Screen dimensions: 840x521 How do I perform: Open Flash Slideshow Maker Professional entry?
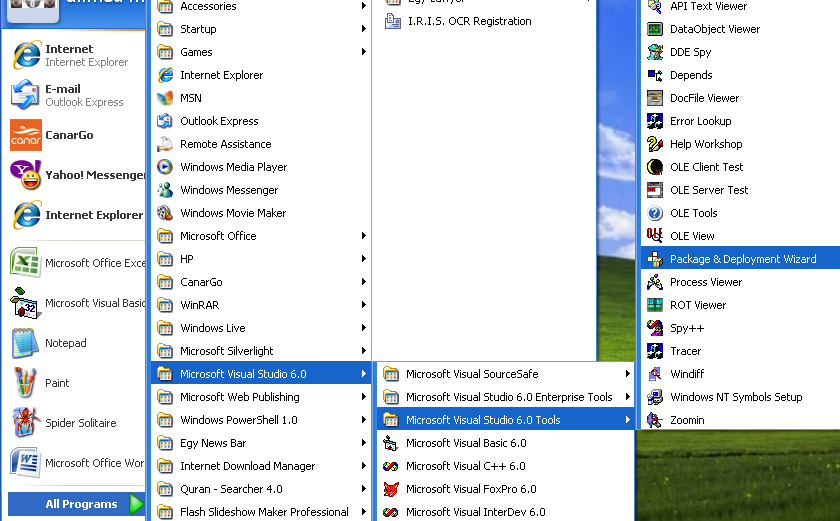(261, 512)
